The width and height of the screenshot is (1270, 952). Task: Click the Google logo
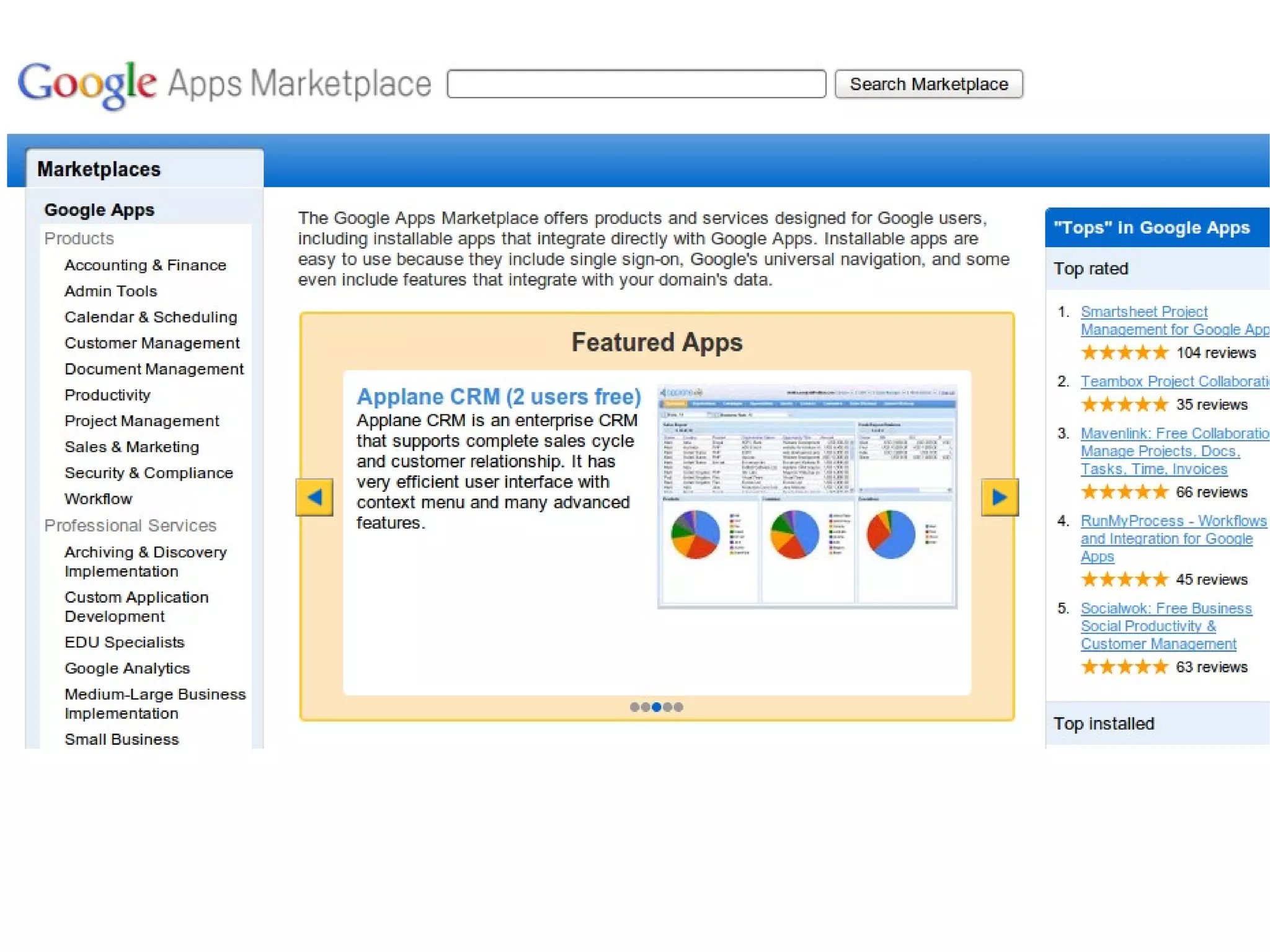click(87, 84)
